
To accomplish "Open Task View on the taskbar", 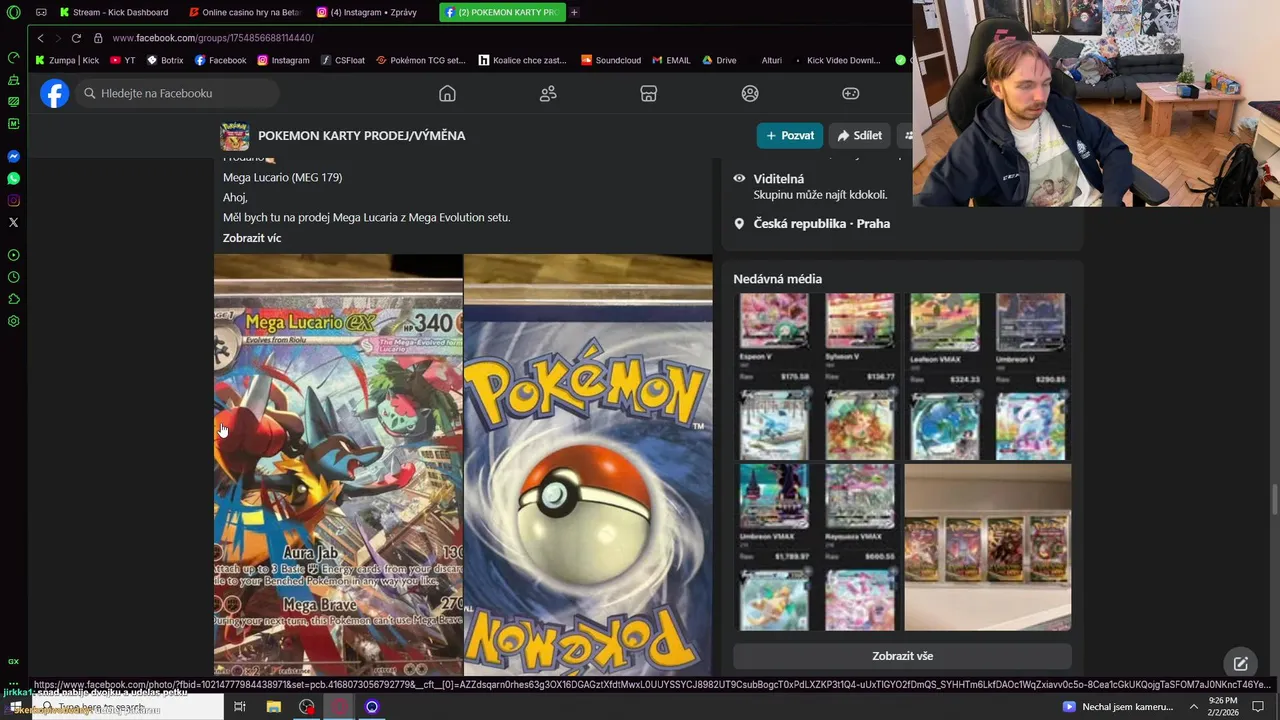I will (x=239, y=706).
